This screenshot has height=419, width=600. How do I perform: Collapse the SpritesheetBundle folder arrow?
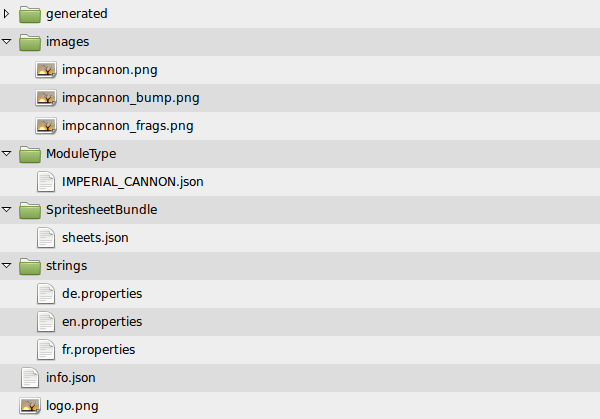7,209
